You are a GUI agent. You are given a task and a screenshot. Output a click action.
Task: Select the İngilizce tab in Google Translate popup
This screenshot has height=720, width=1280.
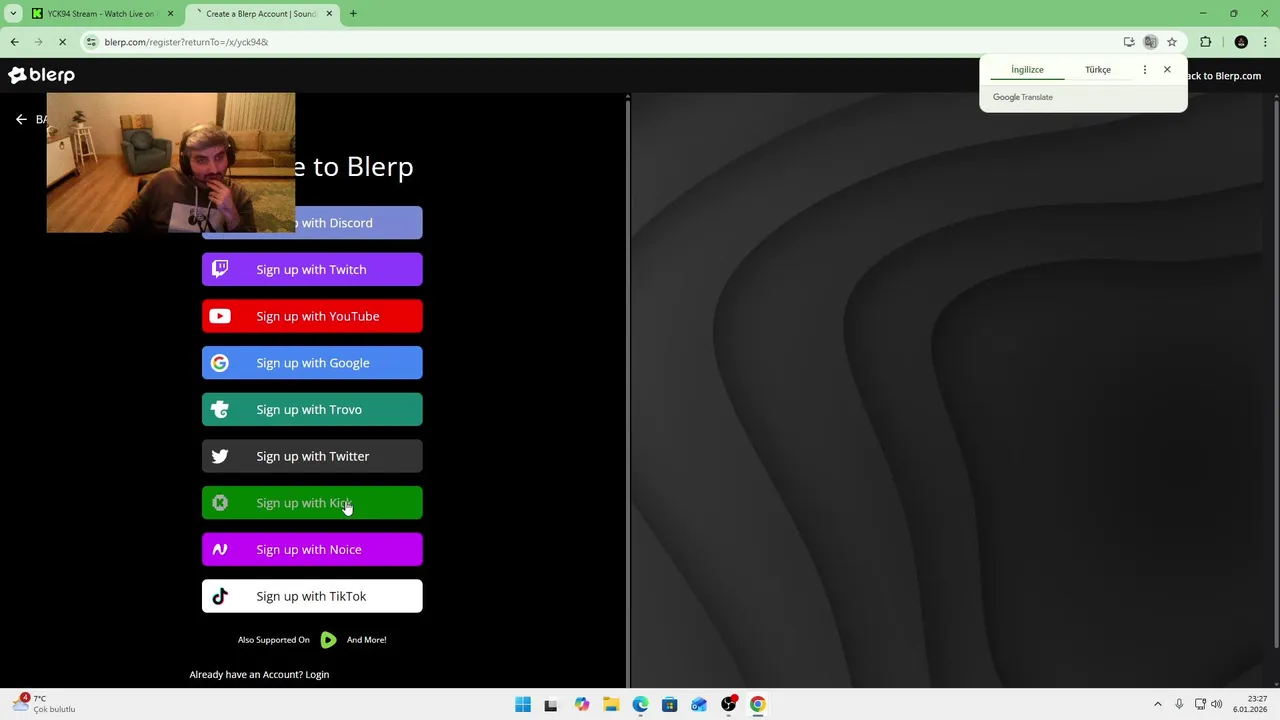point(1027,70)
